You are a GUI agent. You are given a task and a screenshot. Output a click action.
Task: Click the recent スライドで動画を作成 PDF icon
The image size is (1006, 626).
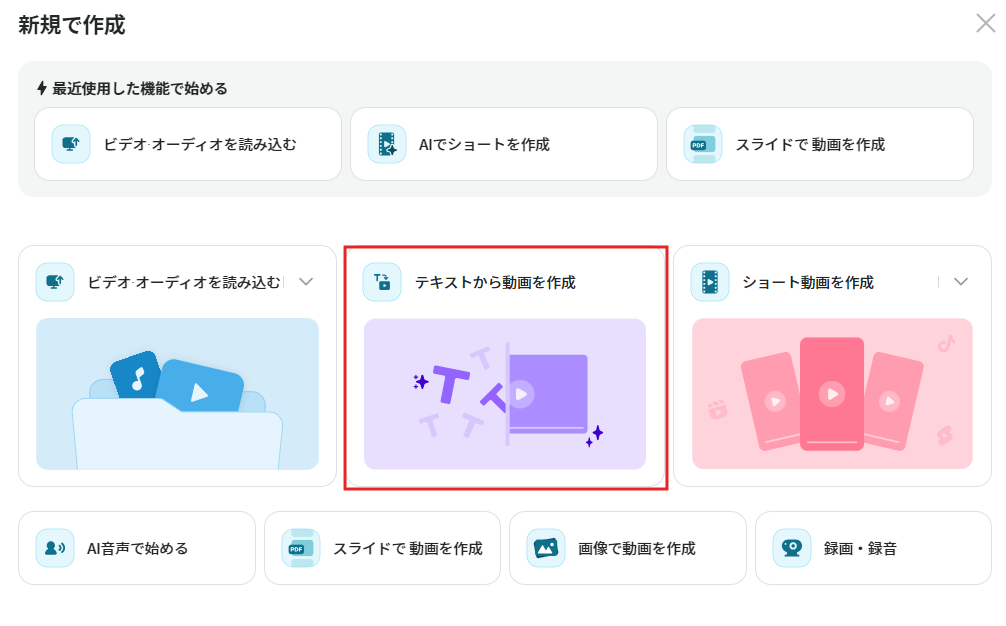(x=703, y=144)
